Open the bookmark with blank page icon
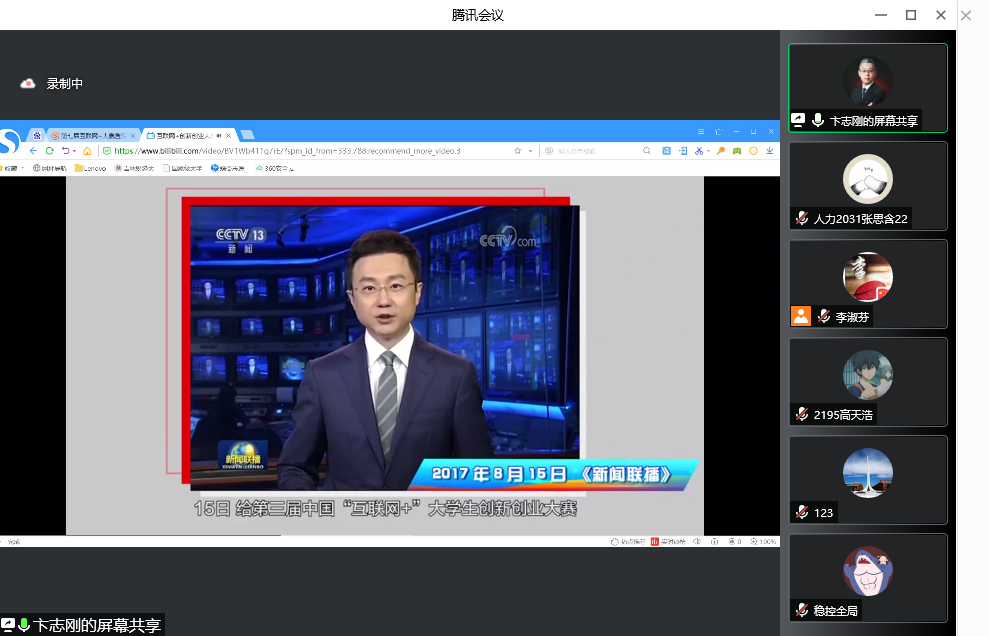This screenshot has height=636, width=989. 183,168
